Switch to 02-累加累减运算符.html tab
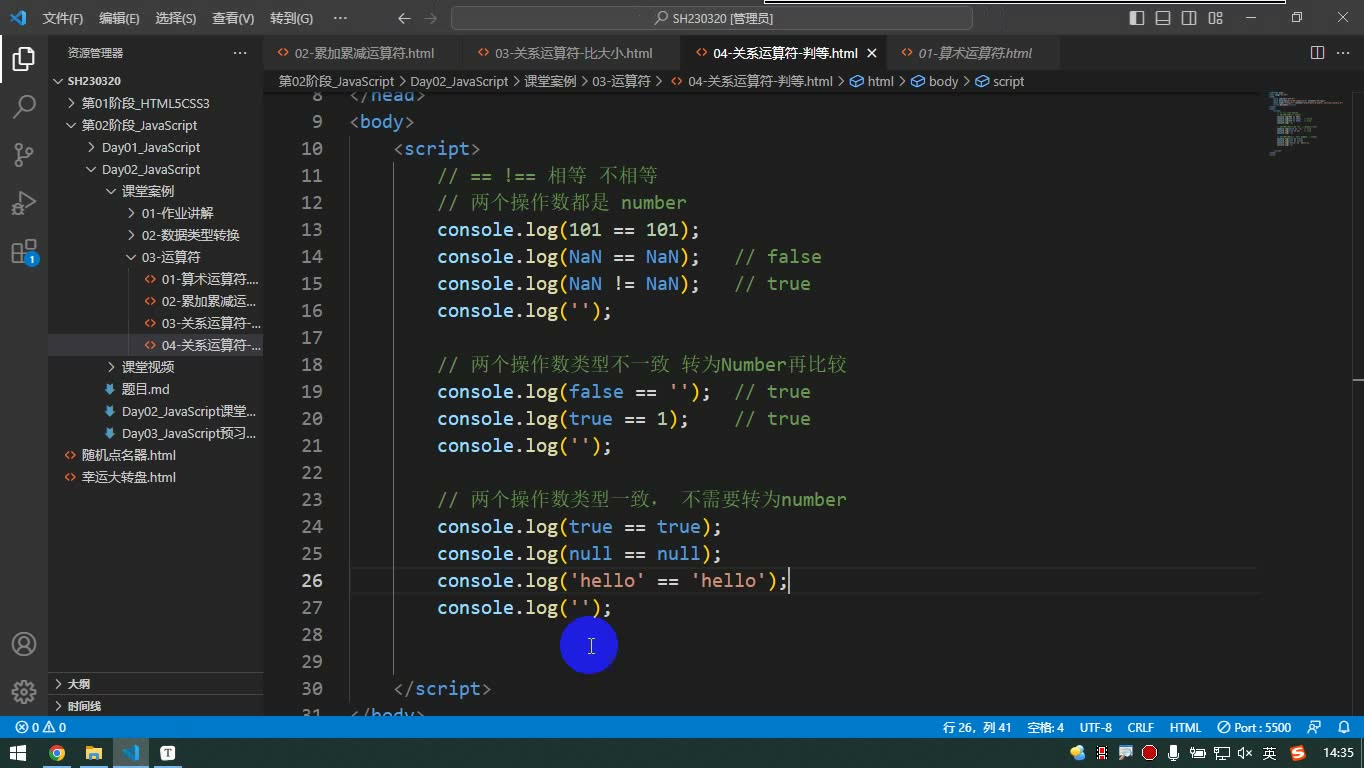The height and width of the screenshot is (768, 1364). point(364,53)
